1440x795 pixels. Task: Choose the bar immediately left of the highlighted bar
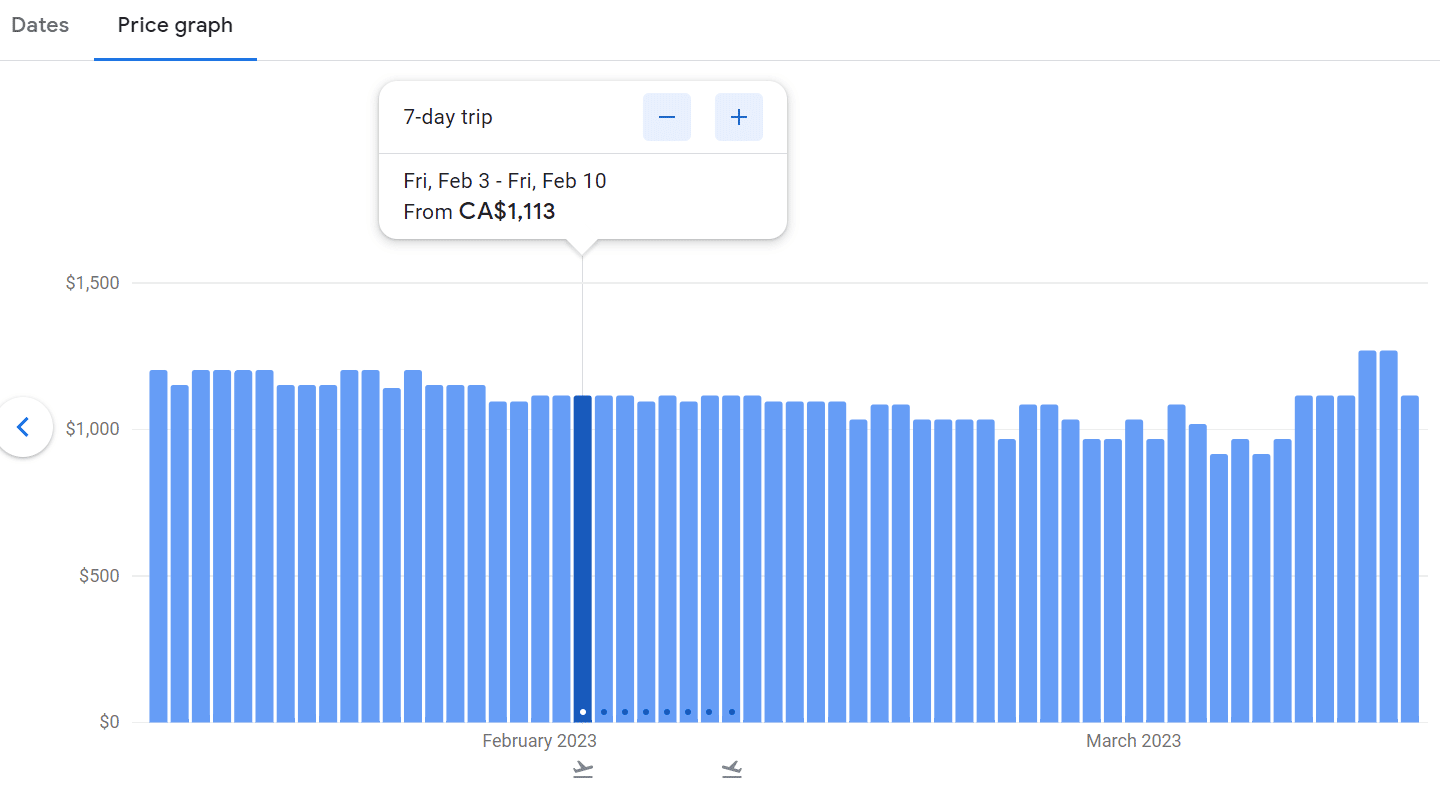[x=562, y=558]
